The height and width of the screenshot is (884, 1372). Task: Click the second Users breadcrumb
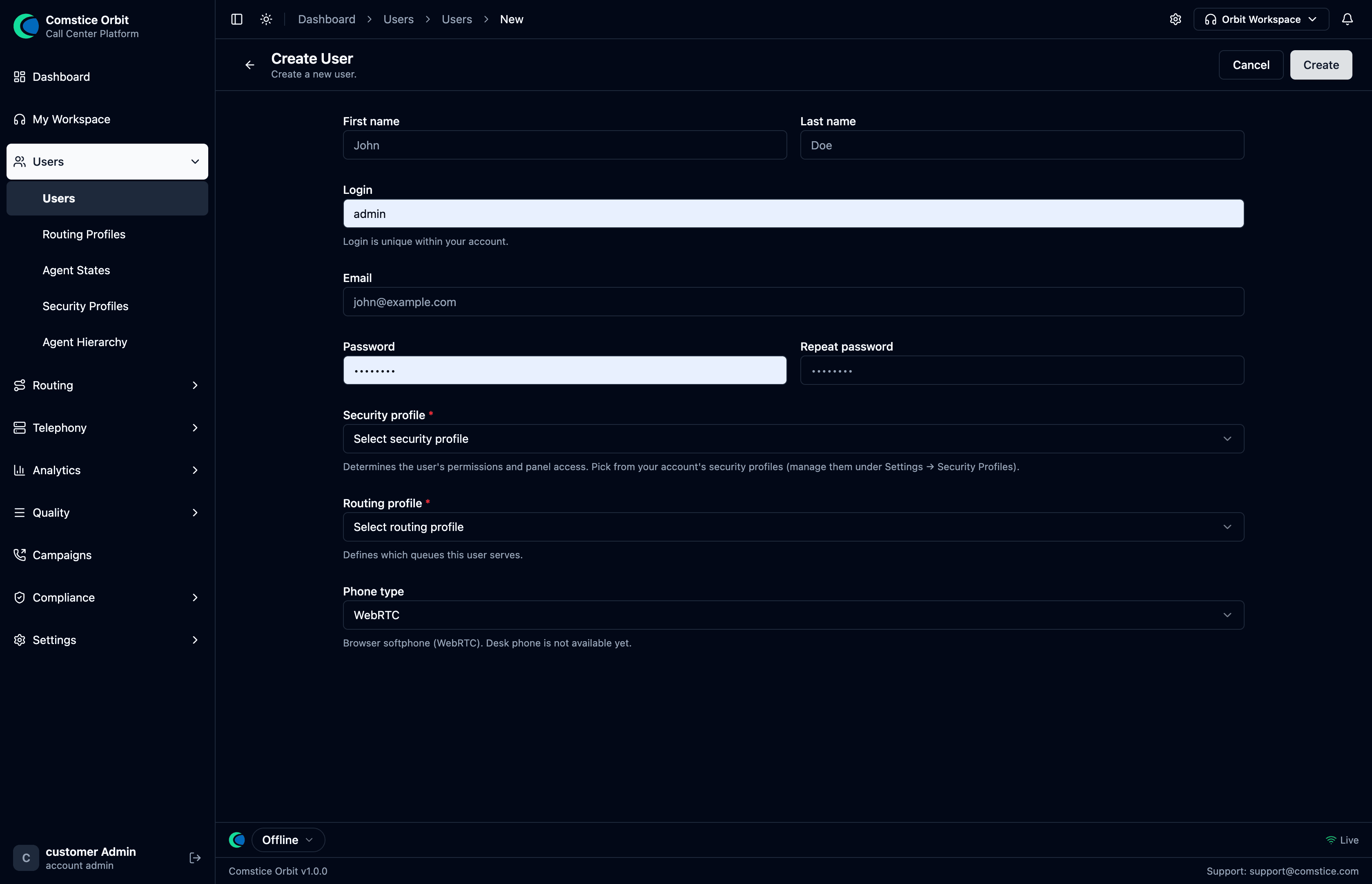(x=457, y=19)
